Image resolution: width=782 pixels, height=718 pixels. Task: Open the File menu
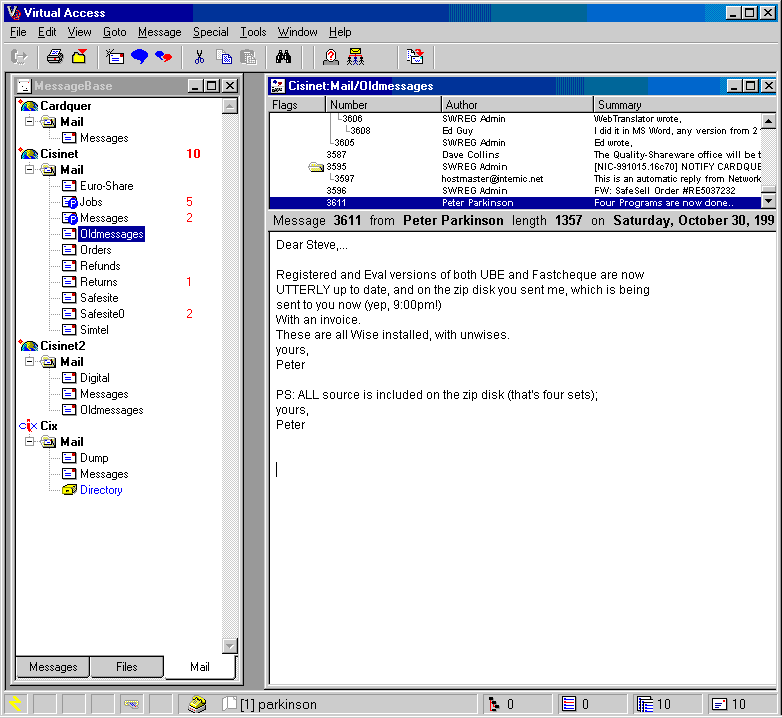tap(18, 32)
